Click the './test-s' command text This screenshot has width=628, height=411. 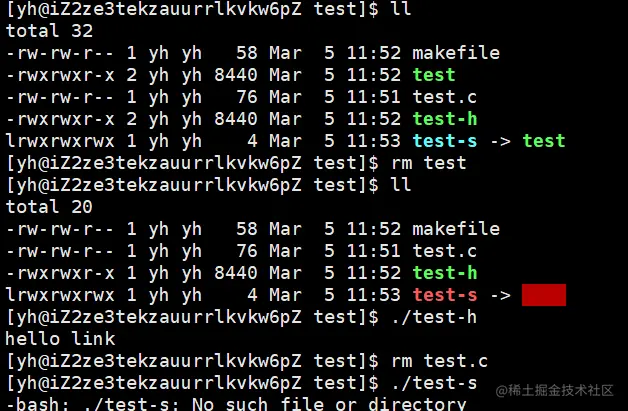[x=434, y=383]
